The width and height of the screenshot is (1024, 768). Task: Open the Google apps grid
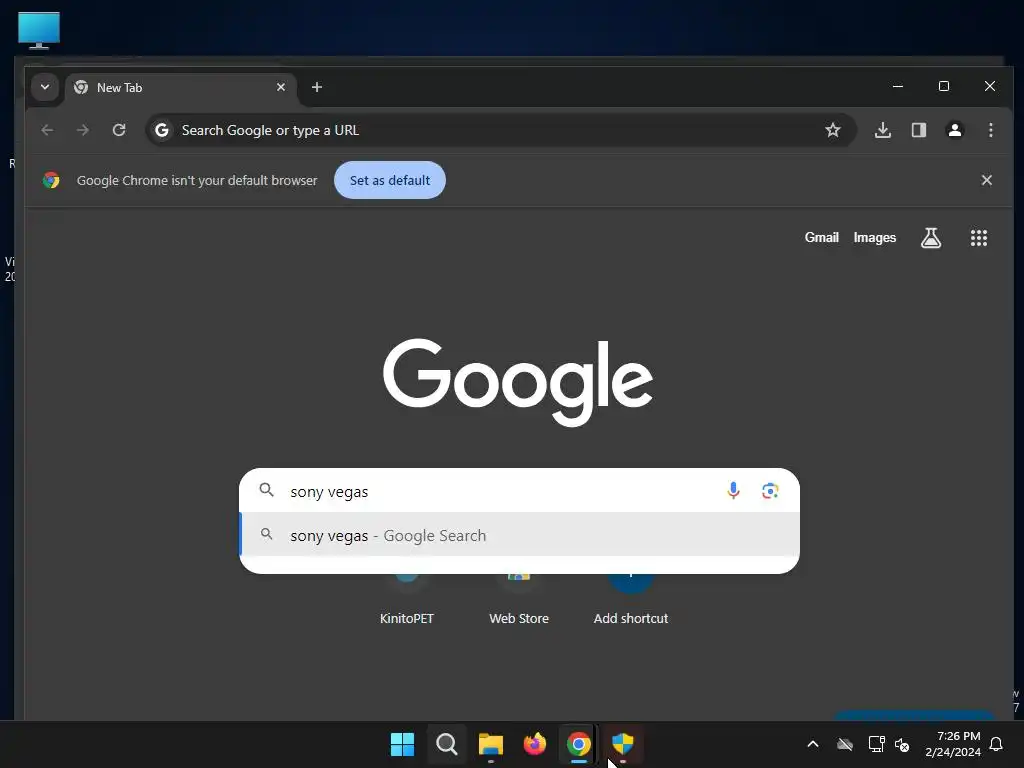tap(979, 238)
